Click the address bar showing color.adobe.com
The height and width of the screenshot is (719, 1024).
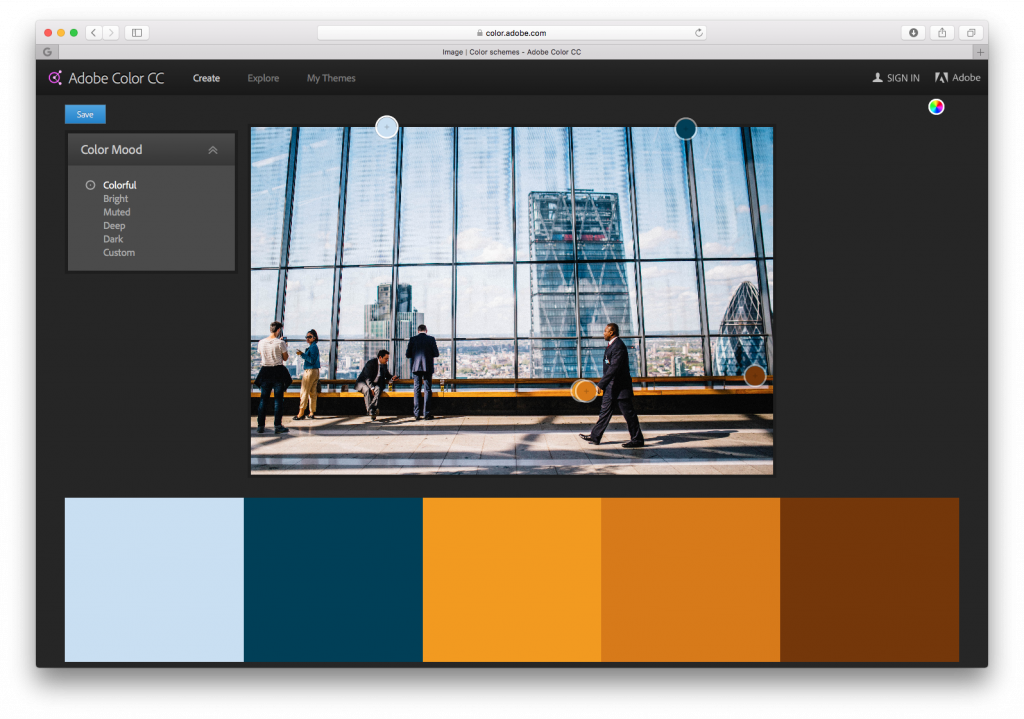[512, 31]
